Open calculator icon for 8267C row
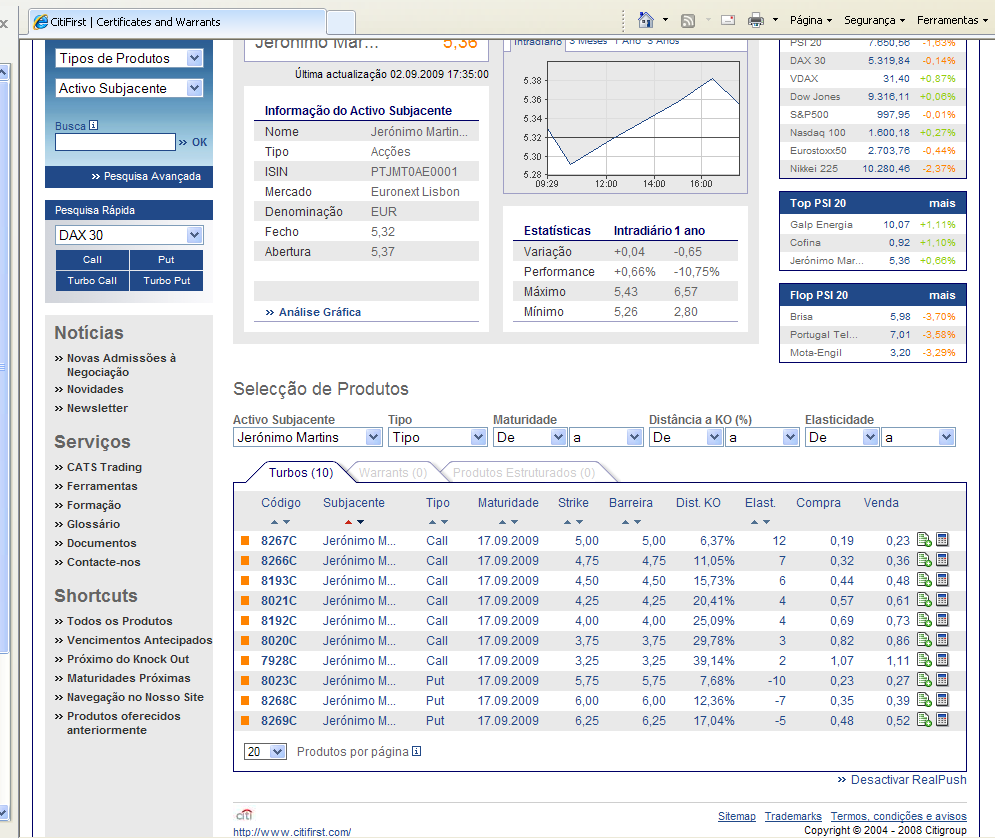 click(942, 539)
